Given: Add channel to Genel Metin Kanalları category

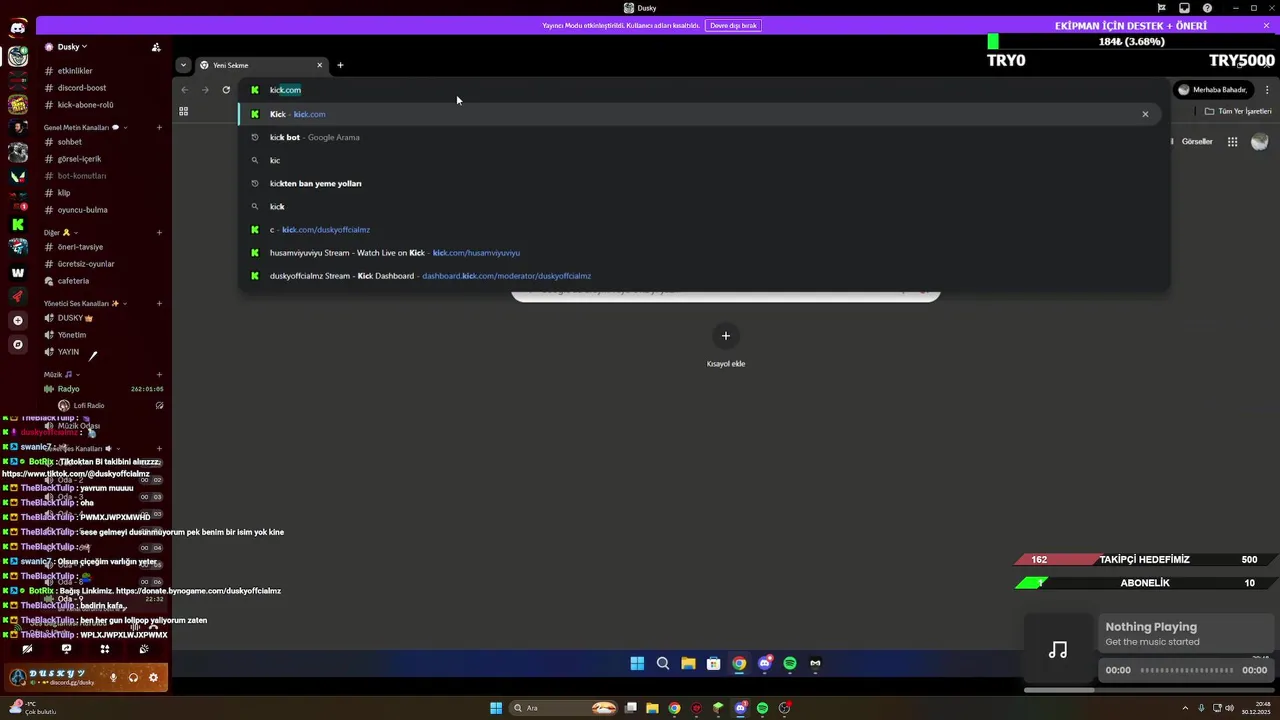Looking at the screenshot, I should pyautogui.click(x=159, y=128).
